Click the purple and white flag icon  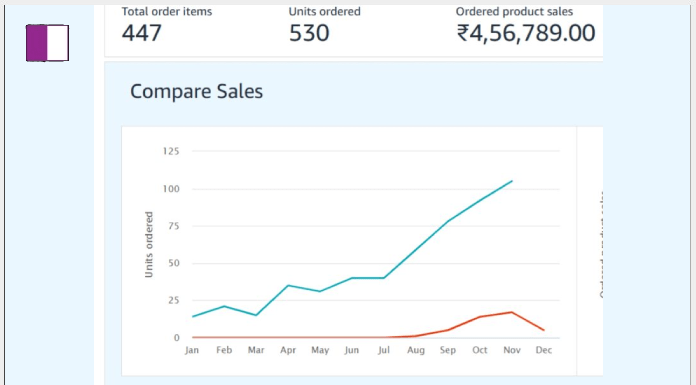point(47,43)
